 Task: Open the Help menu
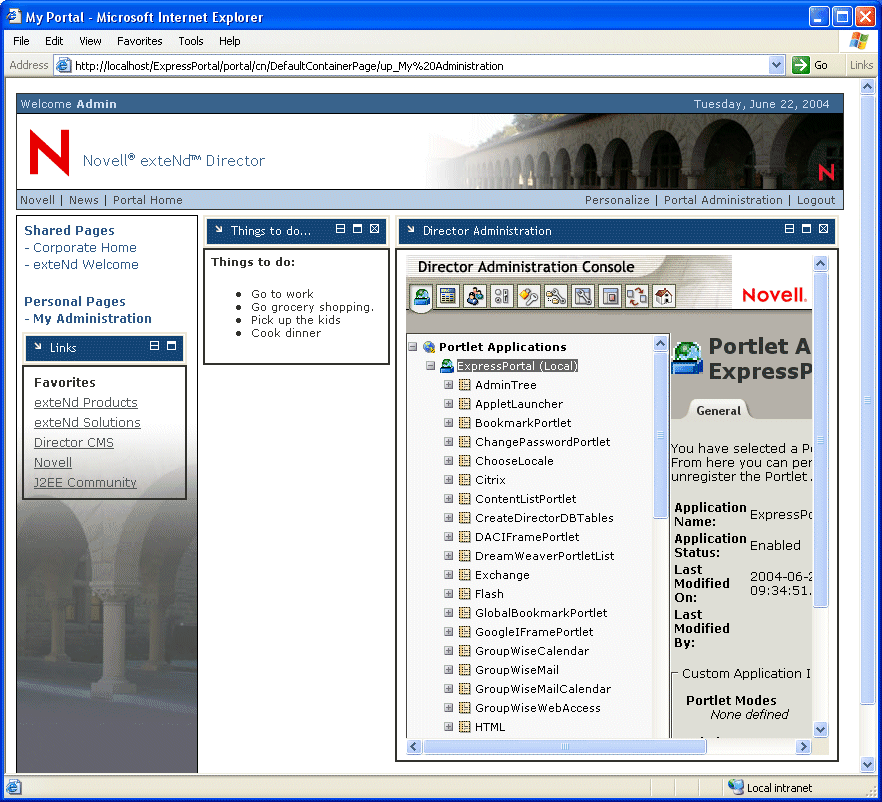pyautogui.click(x=230, y=41)
